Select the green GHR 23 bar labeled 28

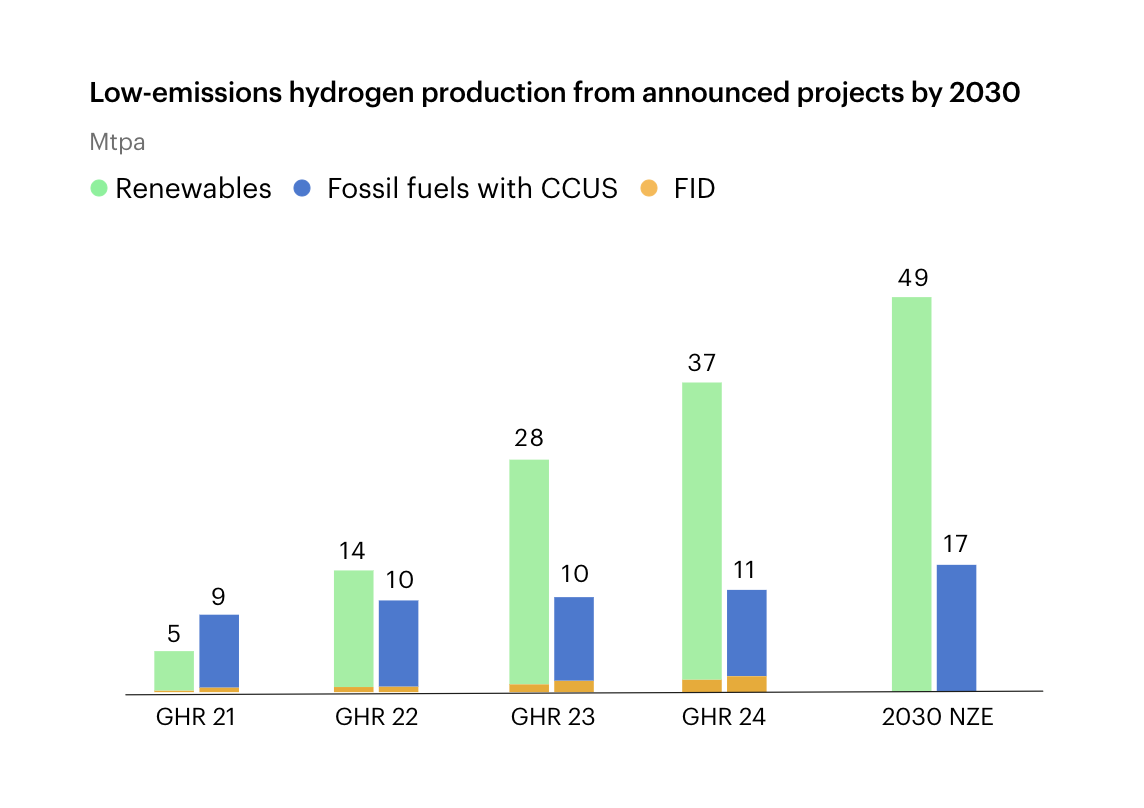[529, 570]
